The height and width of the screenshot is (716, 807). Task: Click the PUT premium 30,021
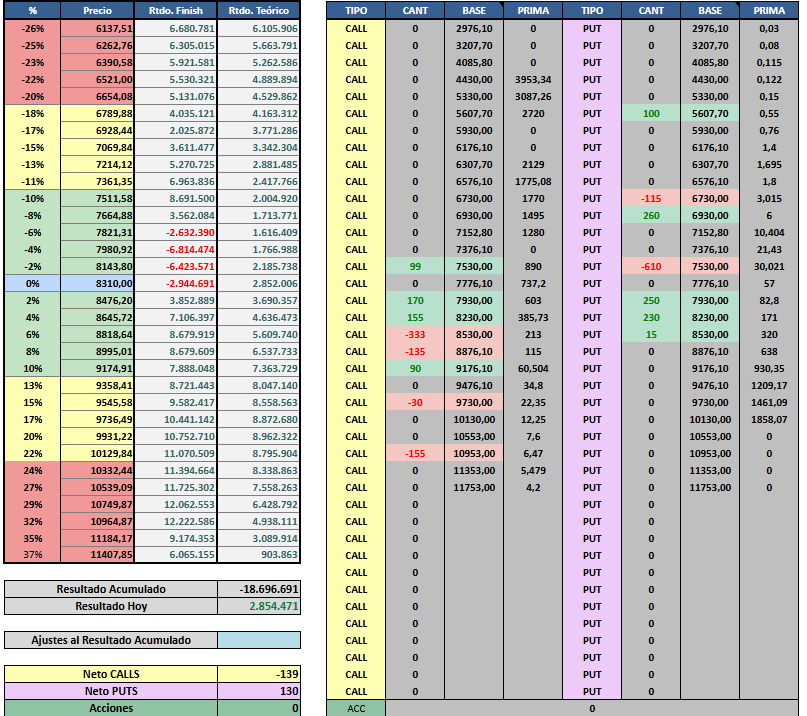[x=769, y=267]
